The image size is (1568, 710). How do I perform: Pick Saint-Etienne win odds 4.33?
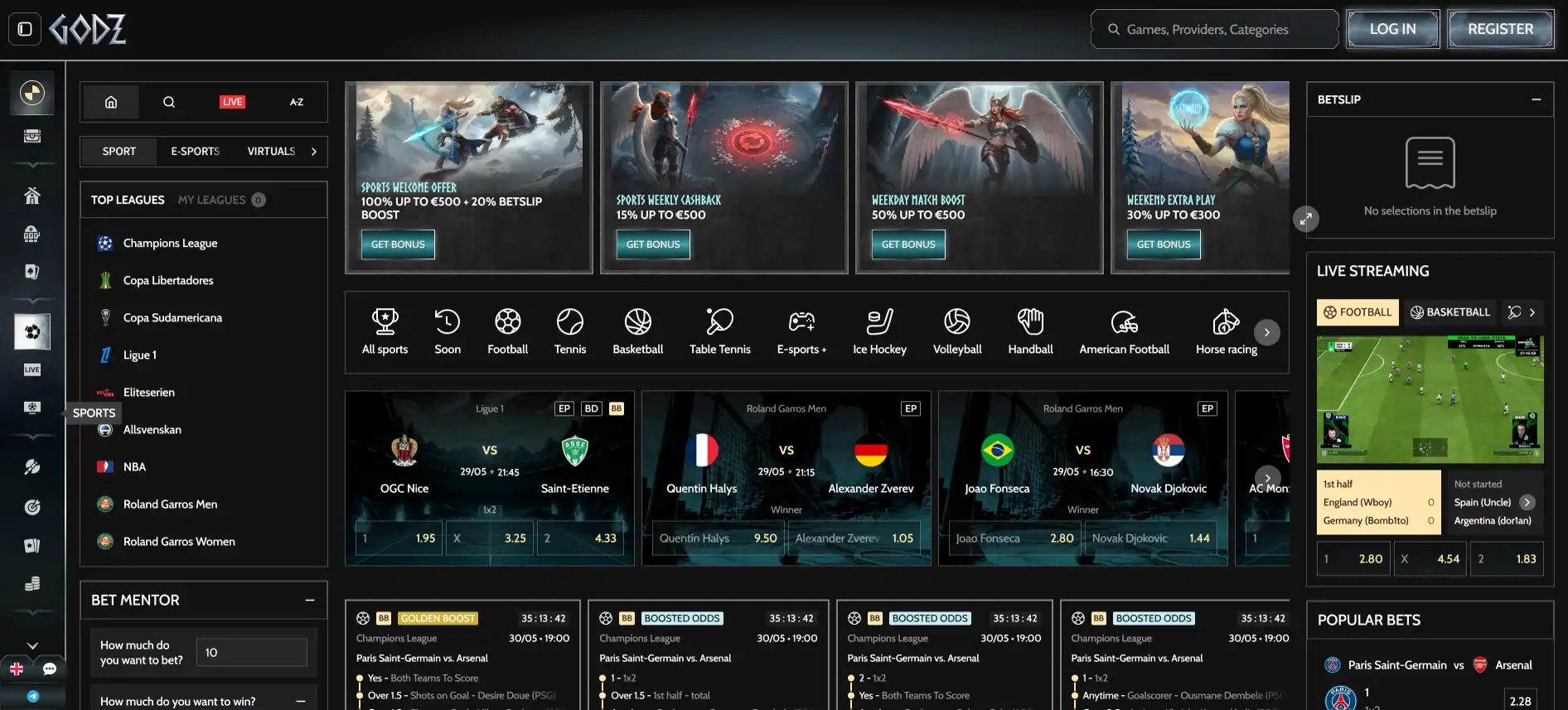(581, 539)
